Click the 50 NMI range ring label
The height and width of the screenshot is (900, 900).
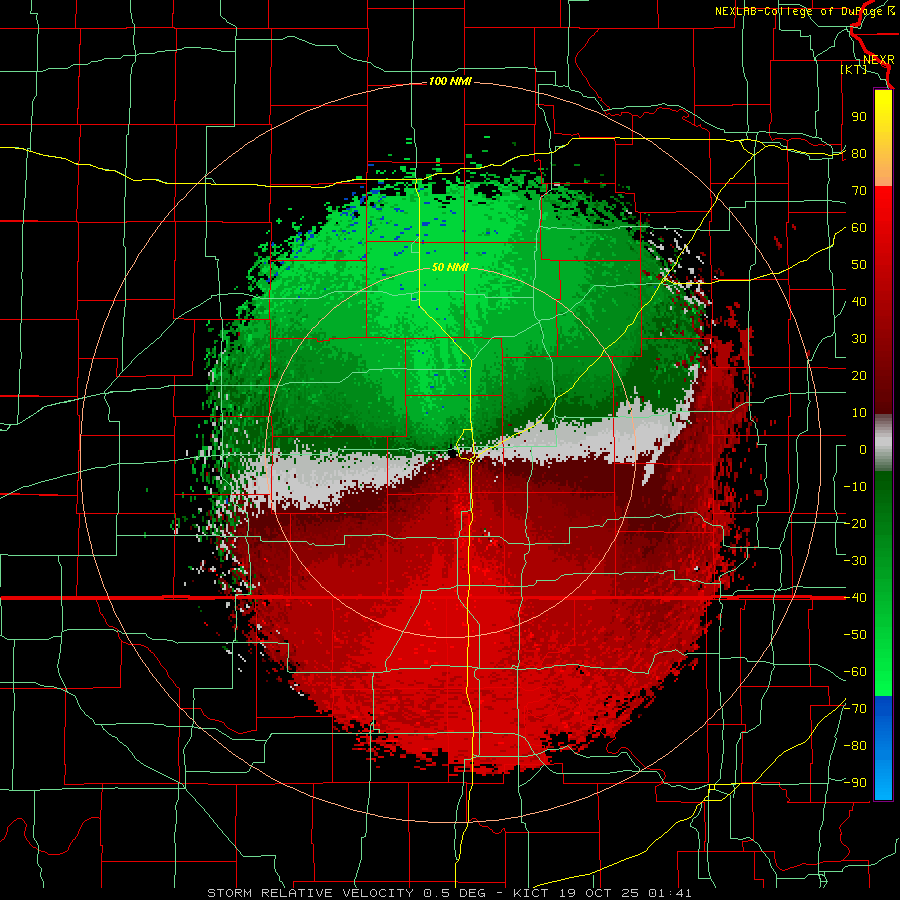[451, 267]
